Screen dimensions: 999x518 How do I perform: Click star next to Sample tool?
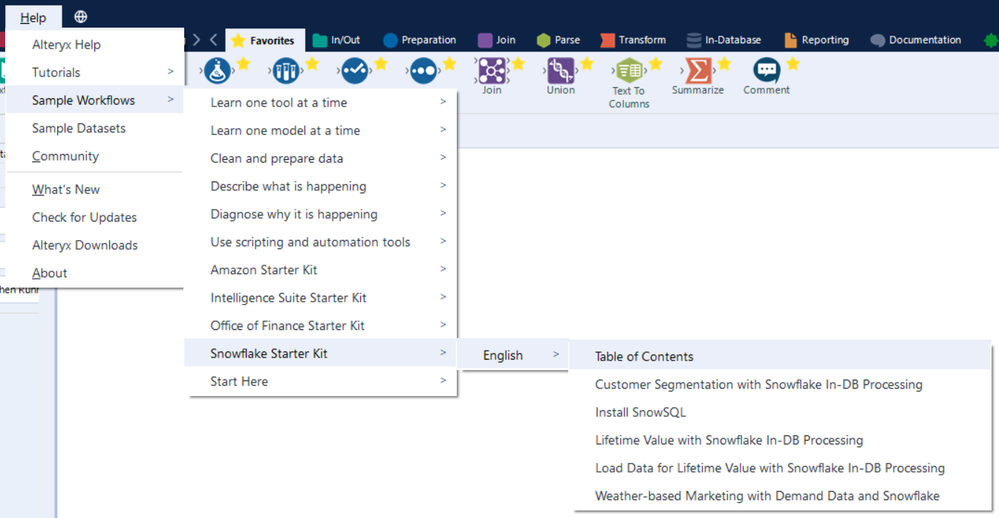coord(312,64)
